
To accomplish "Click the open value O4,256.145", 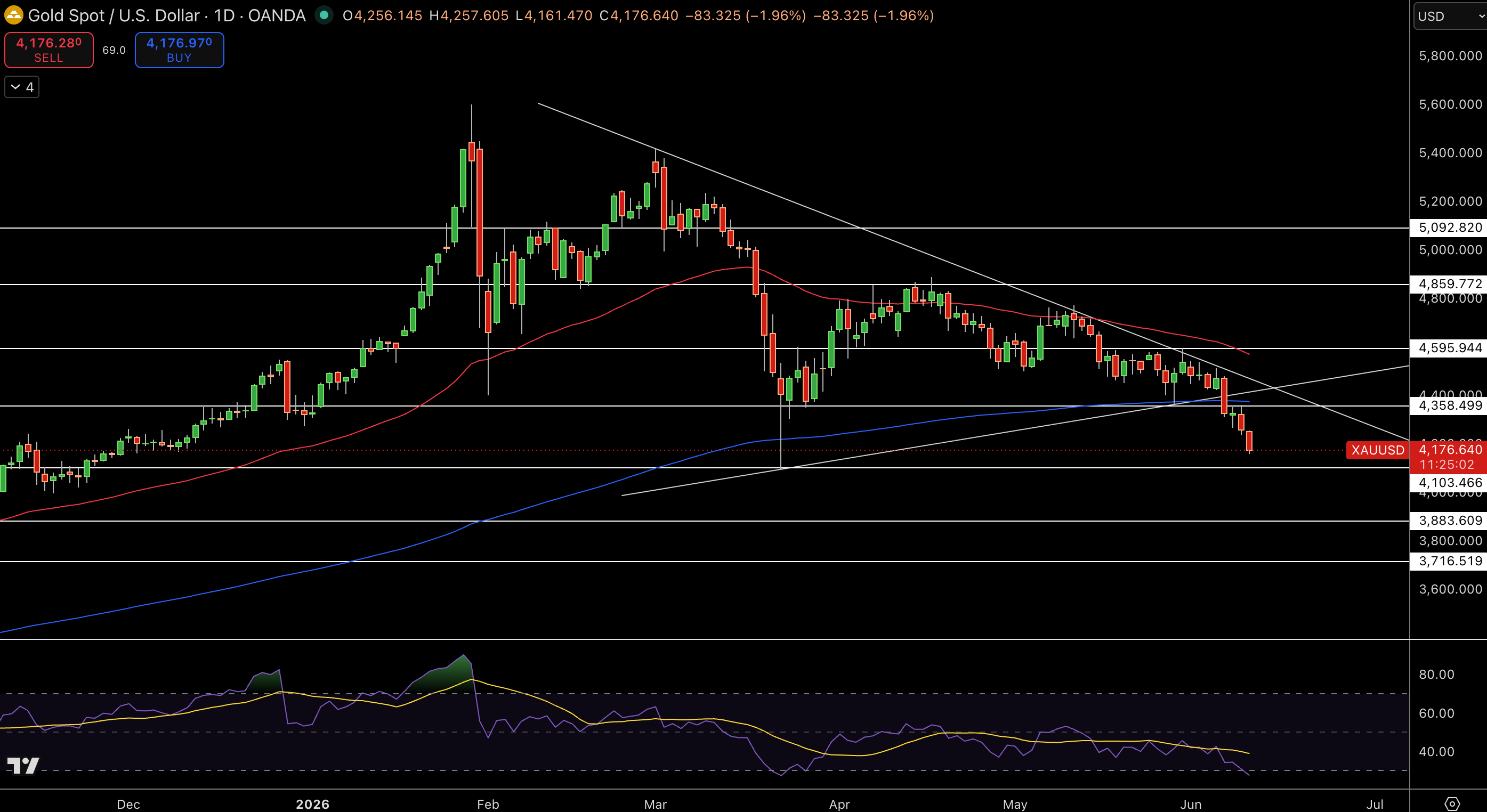I will [x=382, y=15].
